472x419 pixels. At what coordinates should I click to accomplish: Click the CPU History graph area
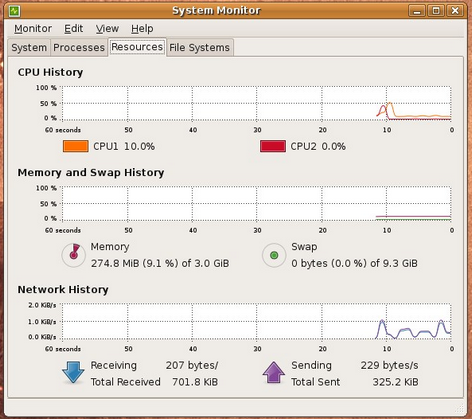(x=257, y=103)
